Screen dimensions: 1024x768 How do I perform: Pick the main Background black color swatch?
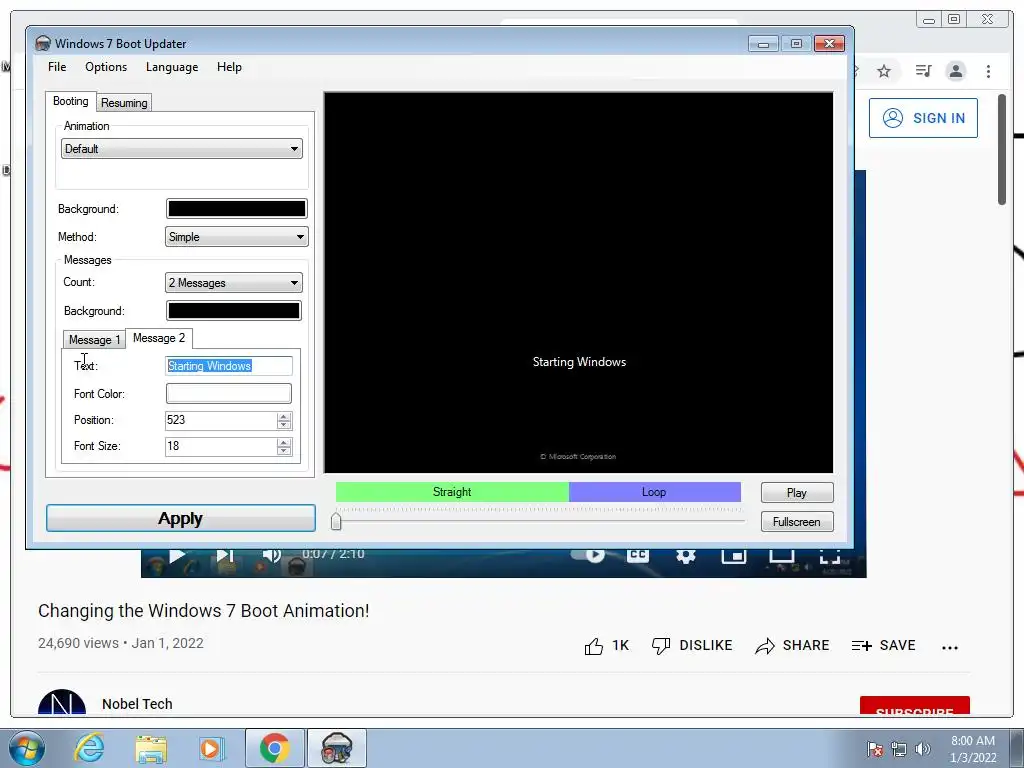(236, 209)
